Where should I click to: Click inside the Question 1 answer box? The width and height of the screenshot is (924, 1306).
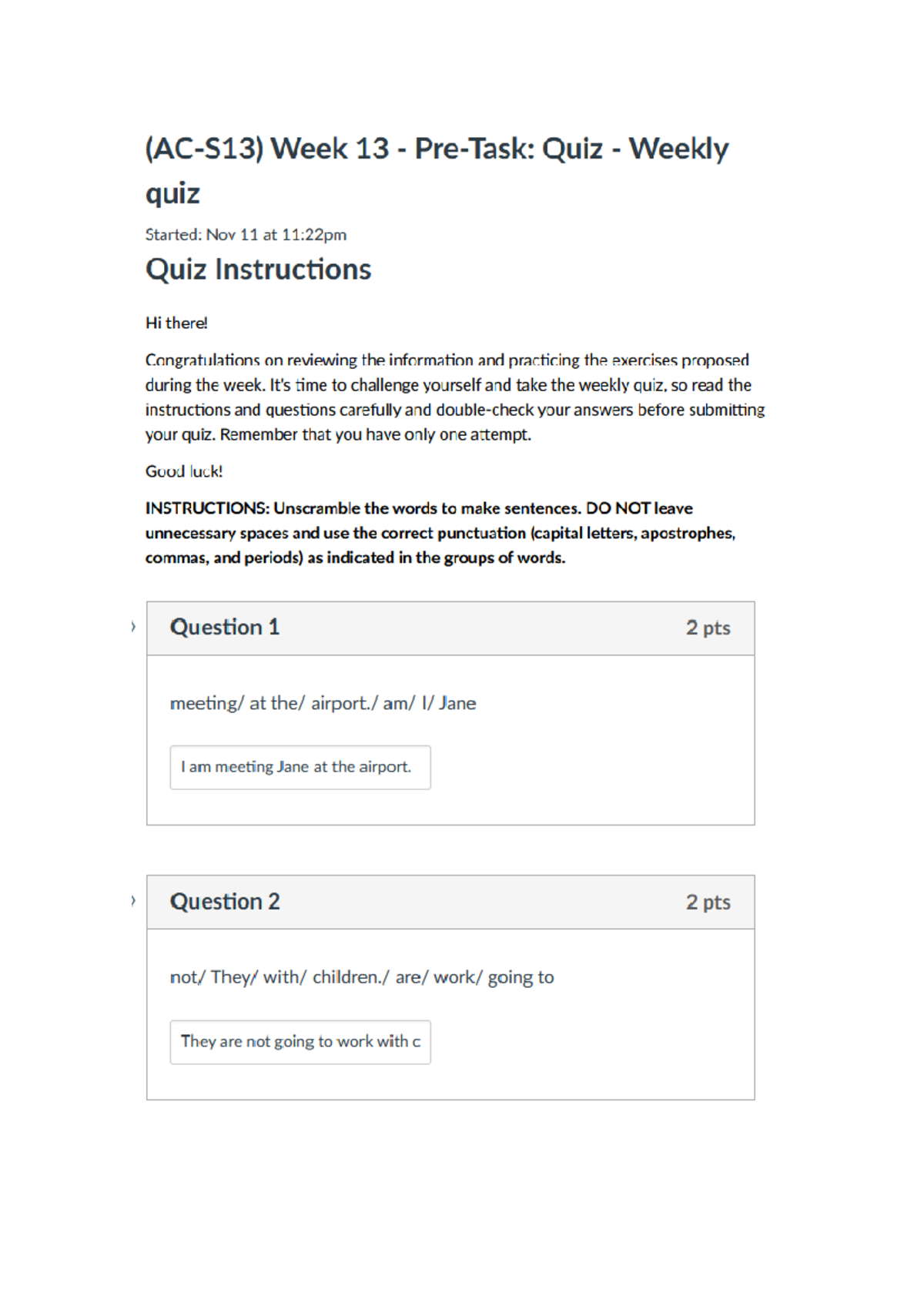click(300, 766)
